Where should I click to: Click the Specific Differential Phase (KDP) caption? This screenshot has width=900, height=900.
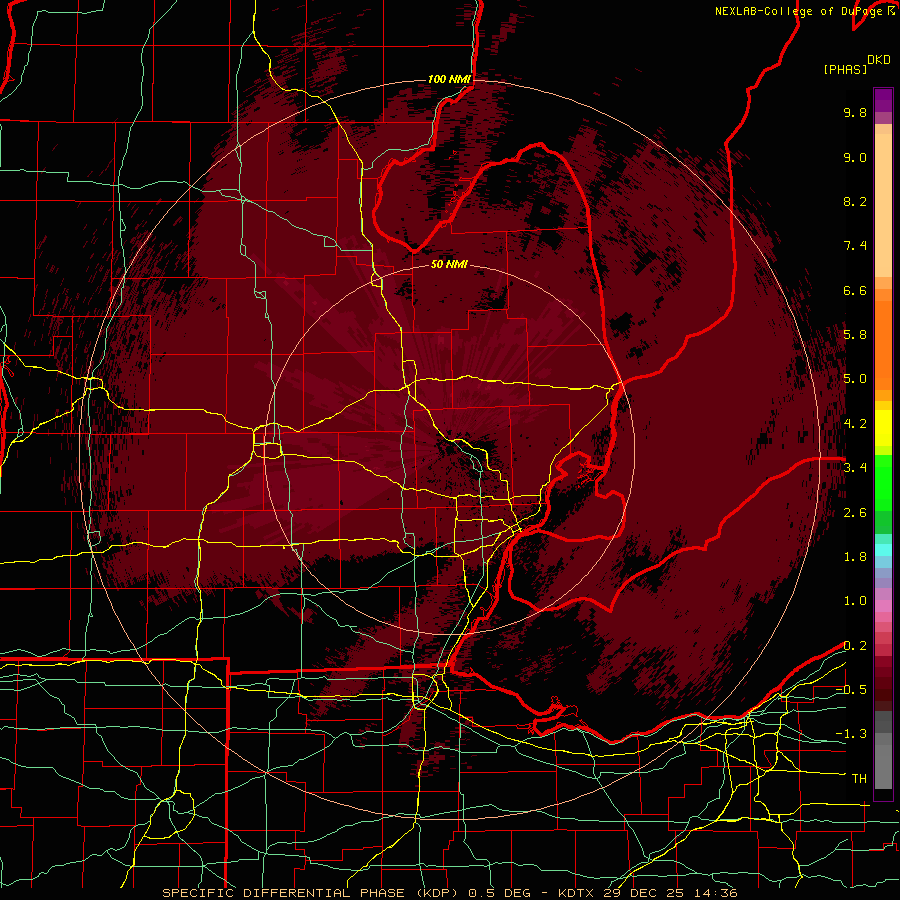pyautogui.click(x=310, y=893)
